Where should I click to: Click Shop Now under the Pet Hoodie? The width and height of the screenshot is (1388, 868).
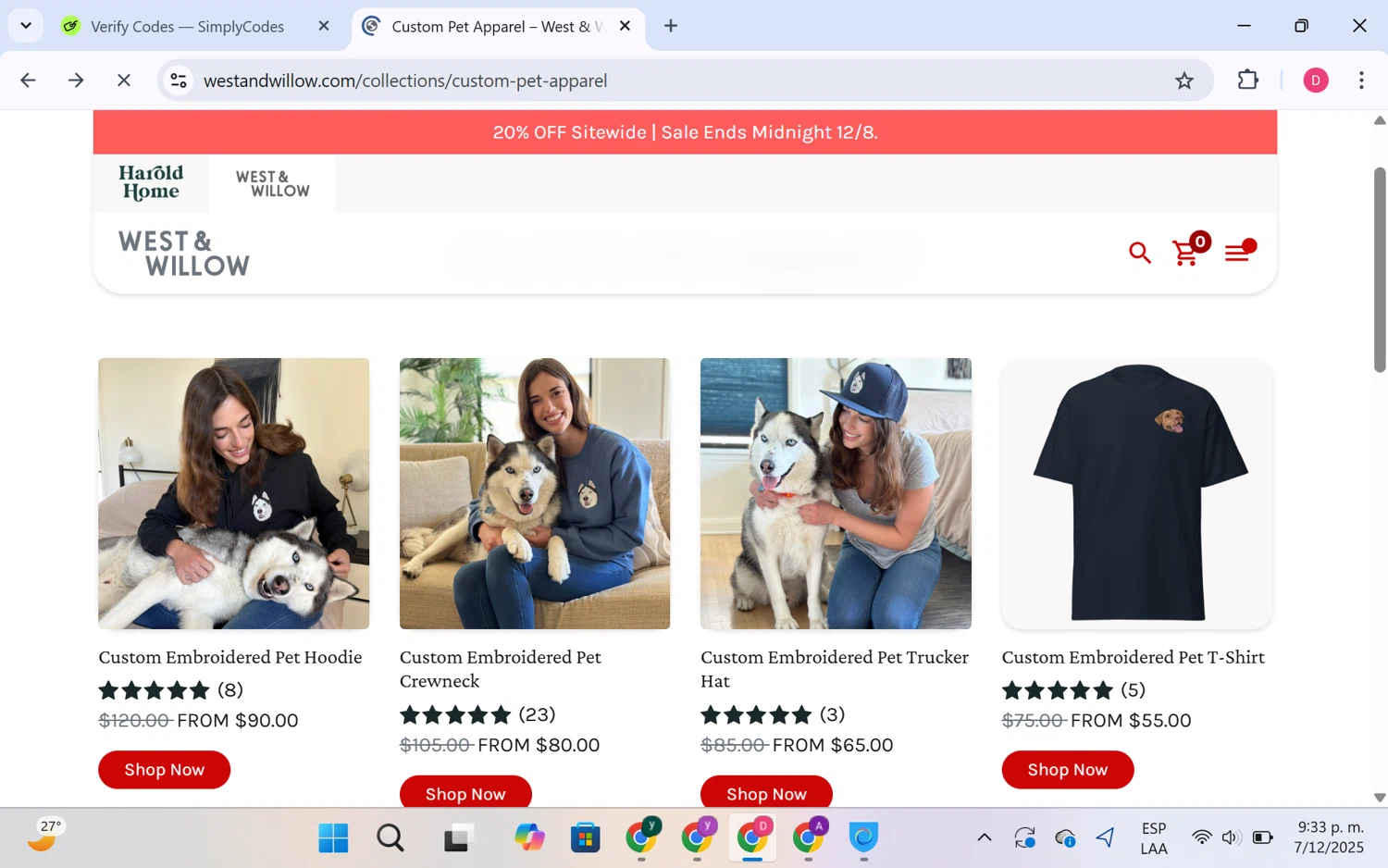coord(165,770)
